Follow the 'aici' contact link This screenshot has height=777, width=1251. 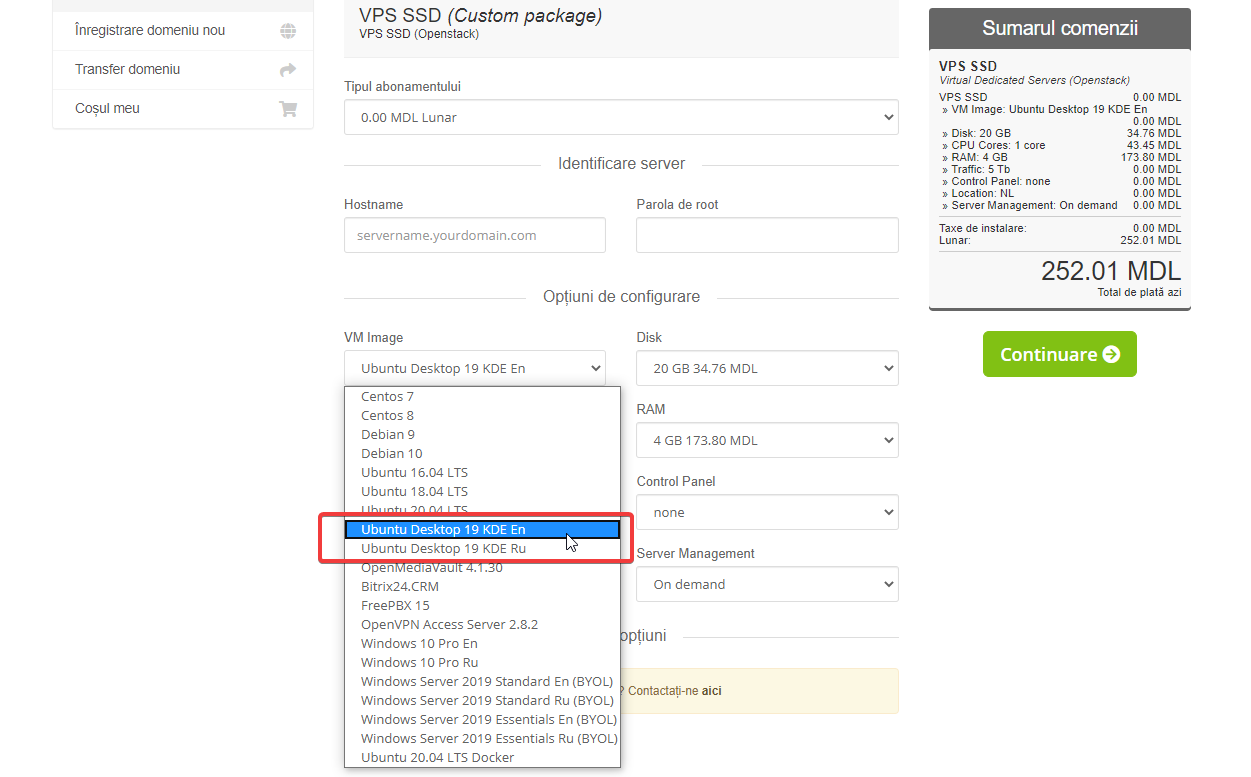711,691
